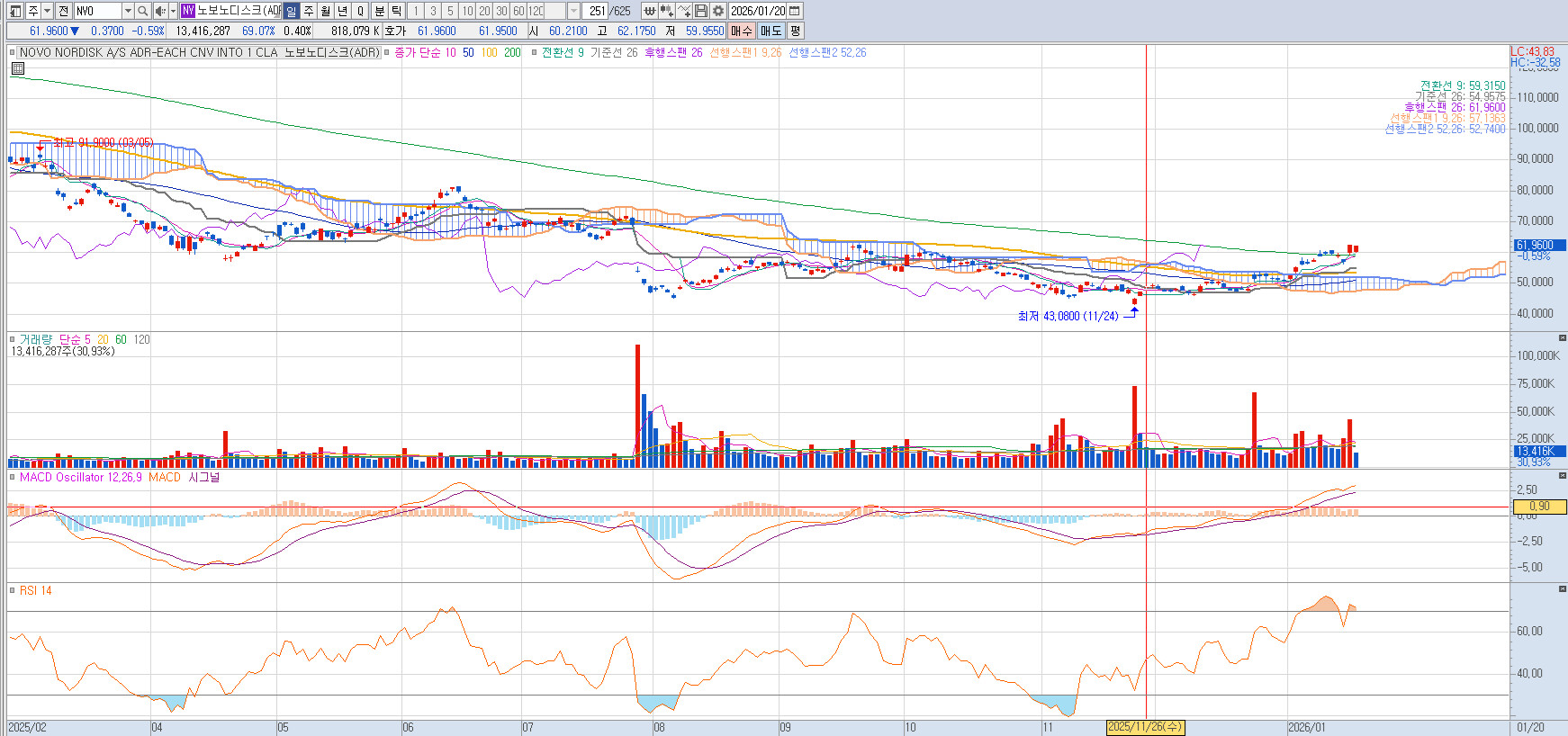Viewport: 1568px width, 736px height.
Task: Open the NVO ticker code dropdown
Action: [x=128, y=11]
